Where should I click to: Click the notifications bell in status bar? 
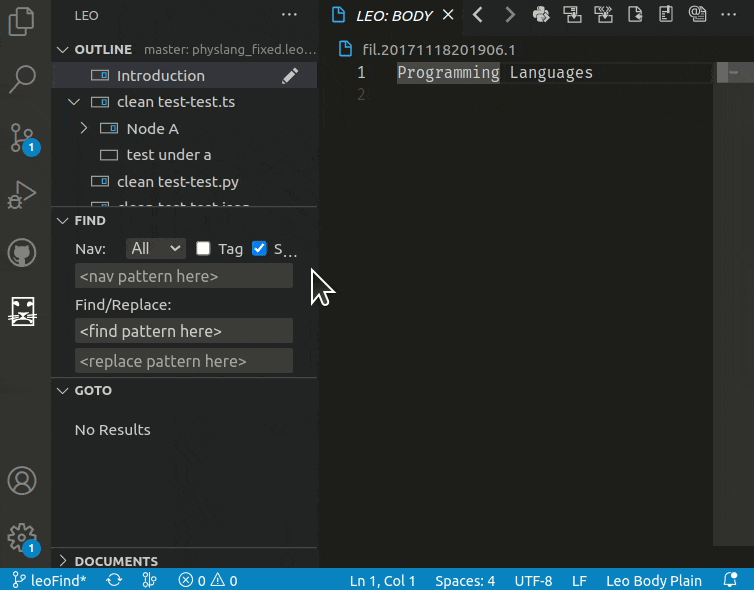coord(730,580)
